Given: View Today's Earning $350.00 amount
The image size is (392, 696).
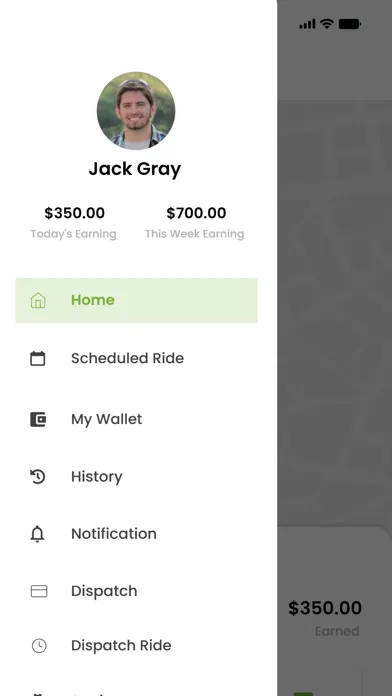Looking at the screenshot, I should pos(75,213).
